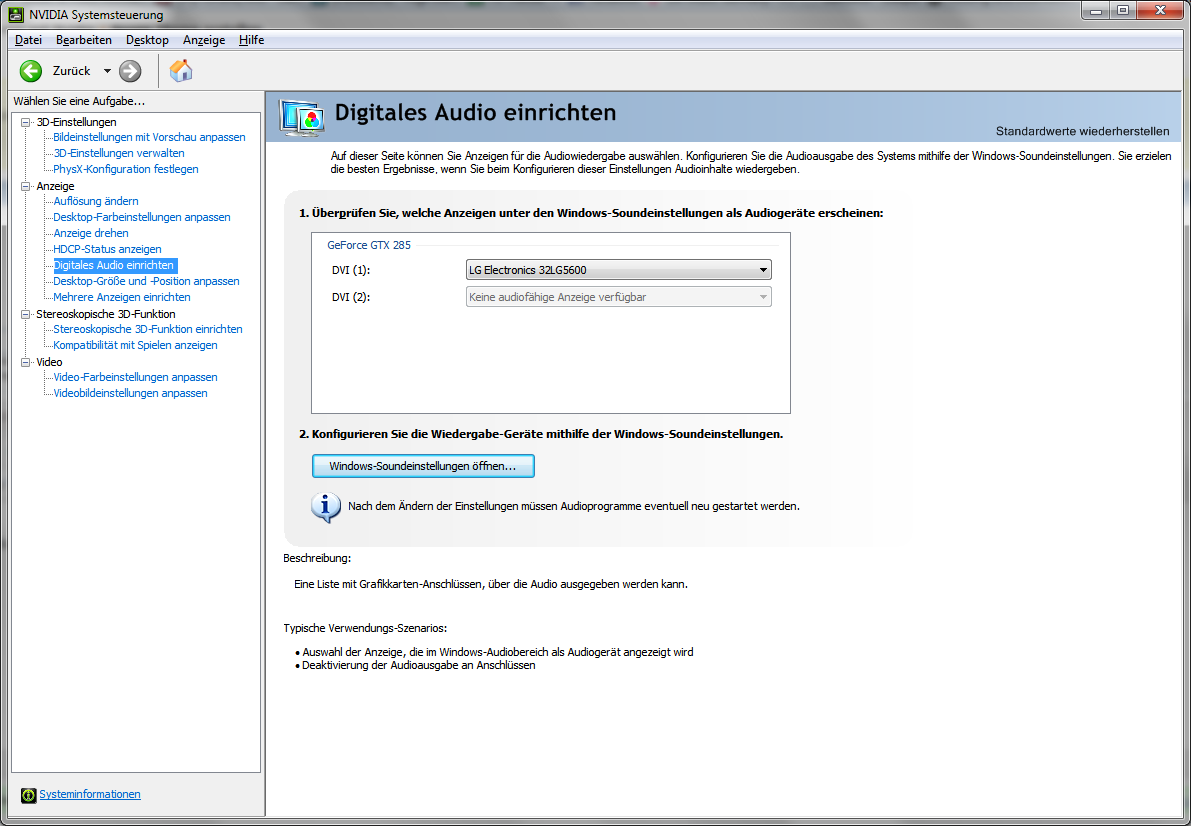Click the Anzeige category label in tree

coord(55,185)
